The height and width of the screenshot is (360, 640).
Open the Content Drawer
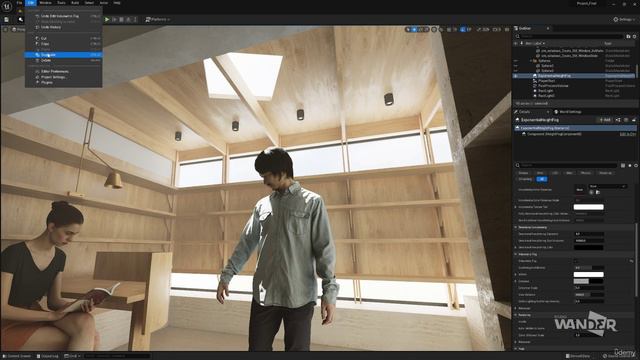[x=17, y=356]
